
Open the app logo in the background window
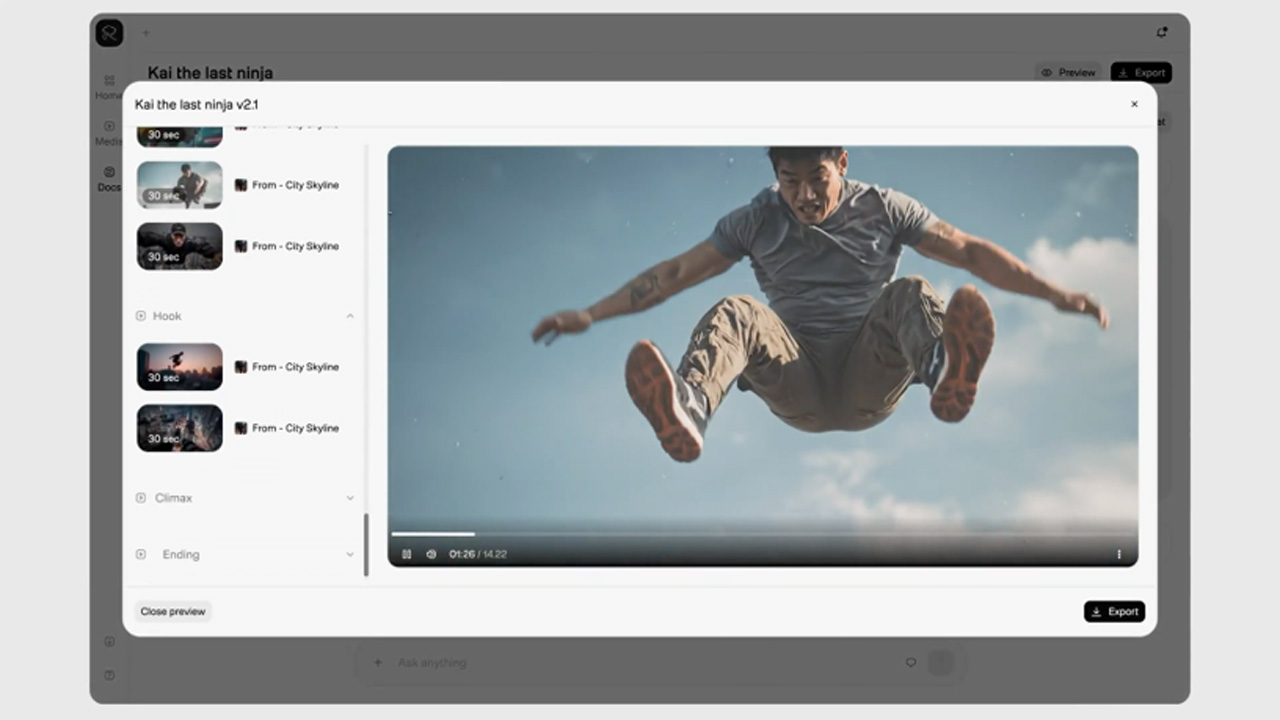[x=109, y=33]
